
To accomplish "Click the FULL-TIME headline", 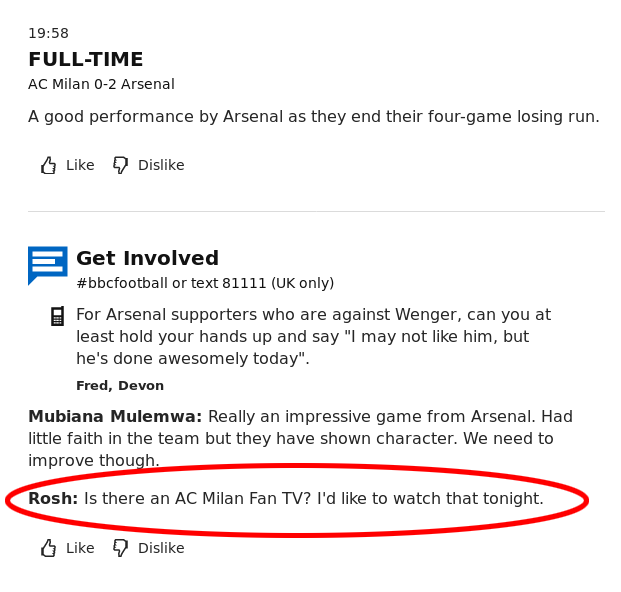I will tap(86, 59).
